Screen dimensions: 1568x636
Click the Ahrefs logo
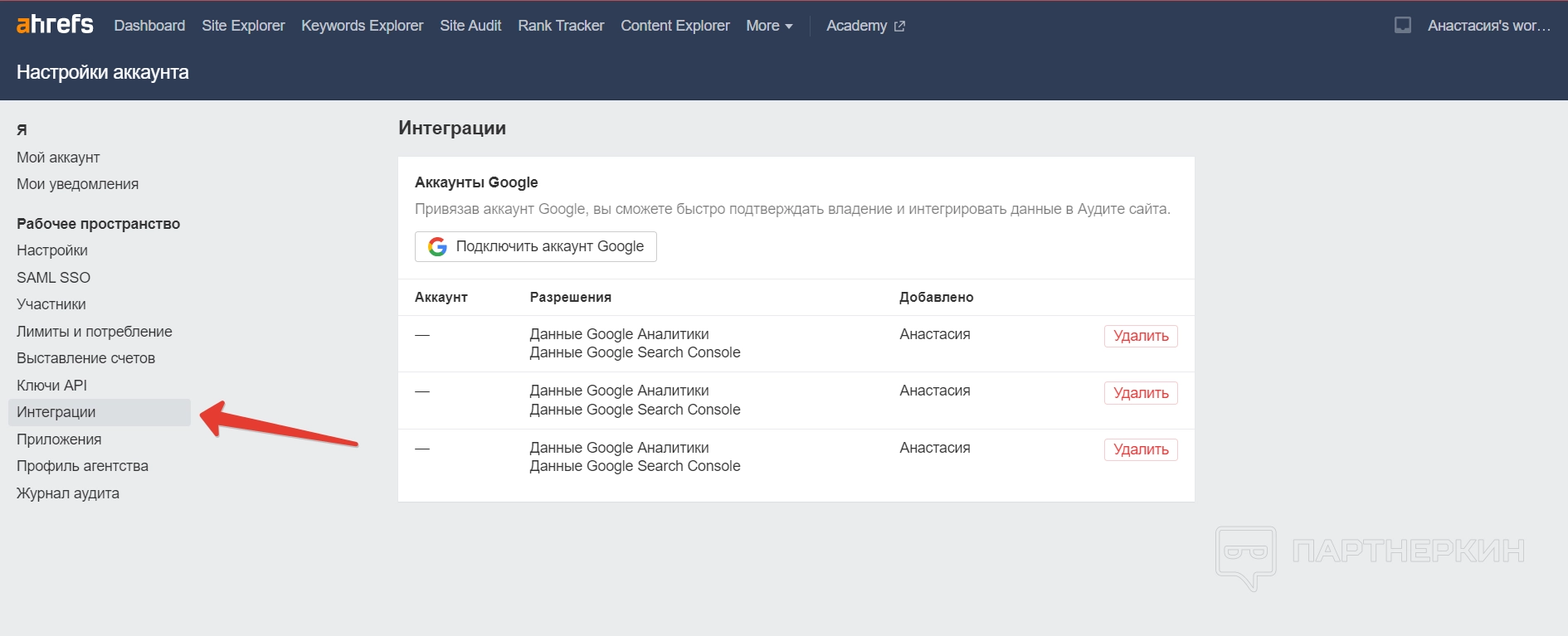click(x=55, y=25)
